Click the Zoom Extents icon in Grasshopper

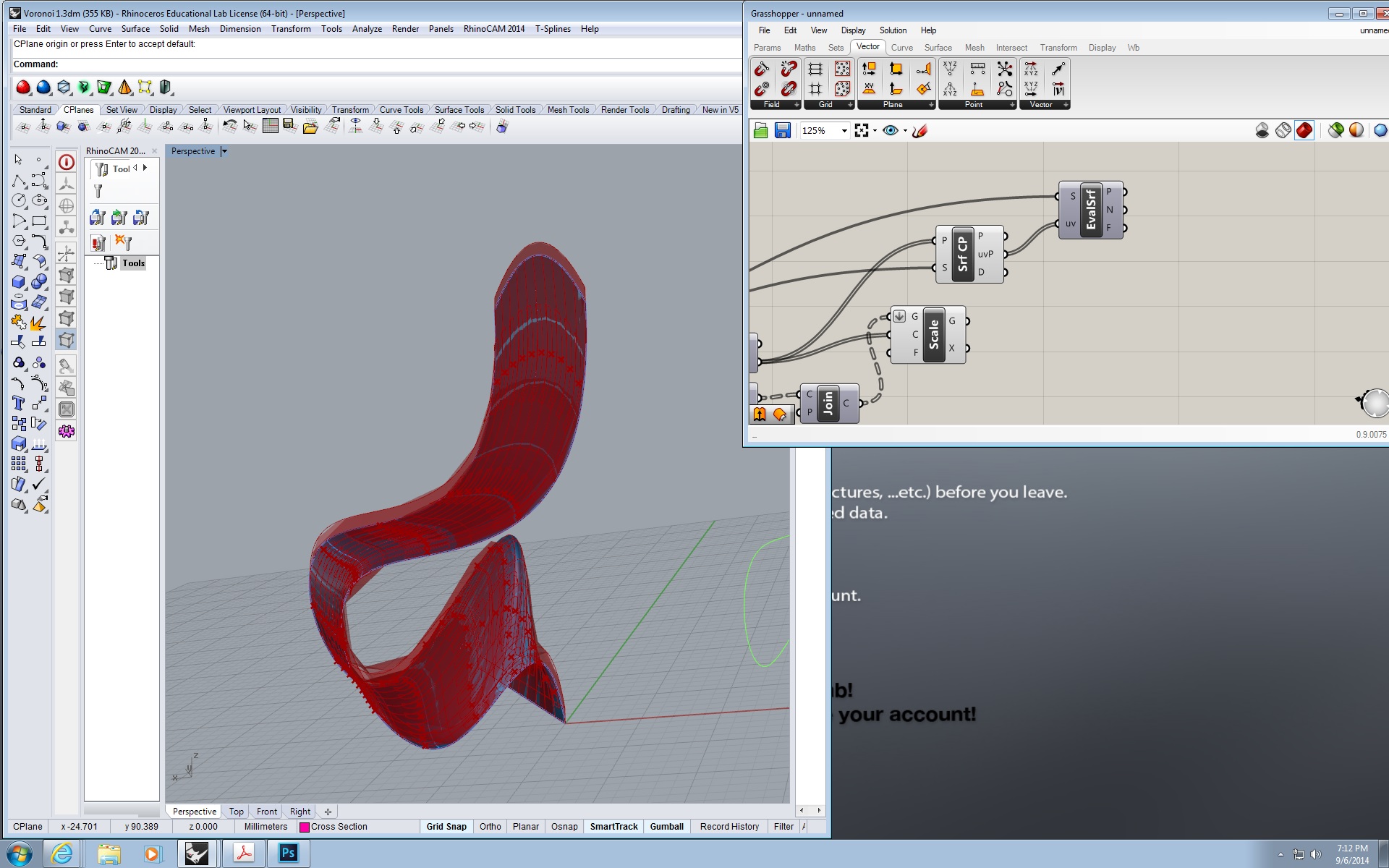pos(861,130)
